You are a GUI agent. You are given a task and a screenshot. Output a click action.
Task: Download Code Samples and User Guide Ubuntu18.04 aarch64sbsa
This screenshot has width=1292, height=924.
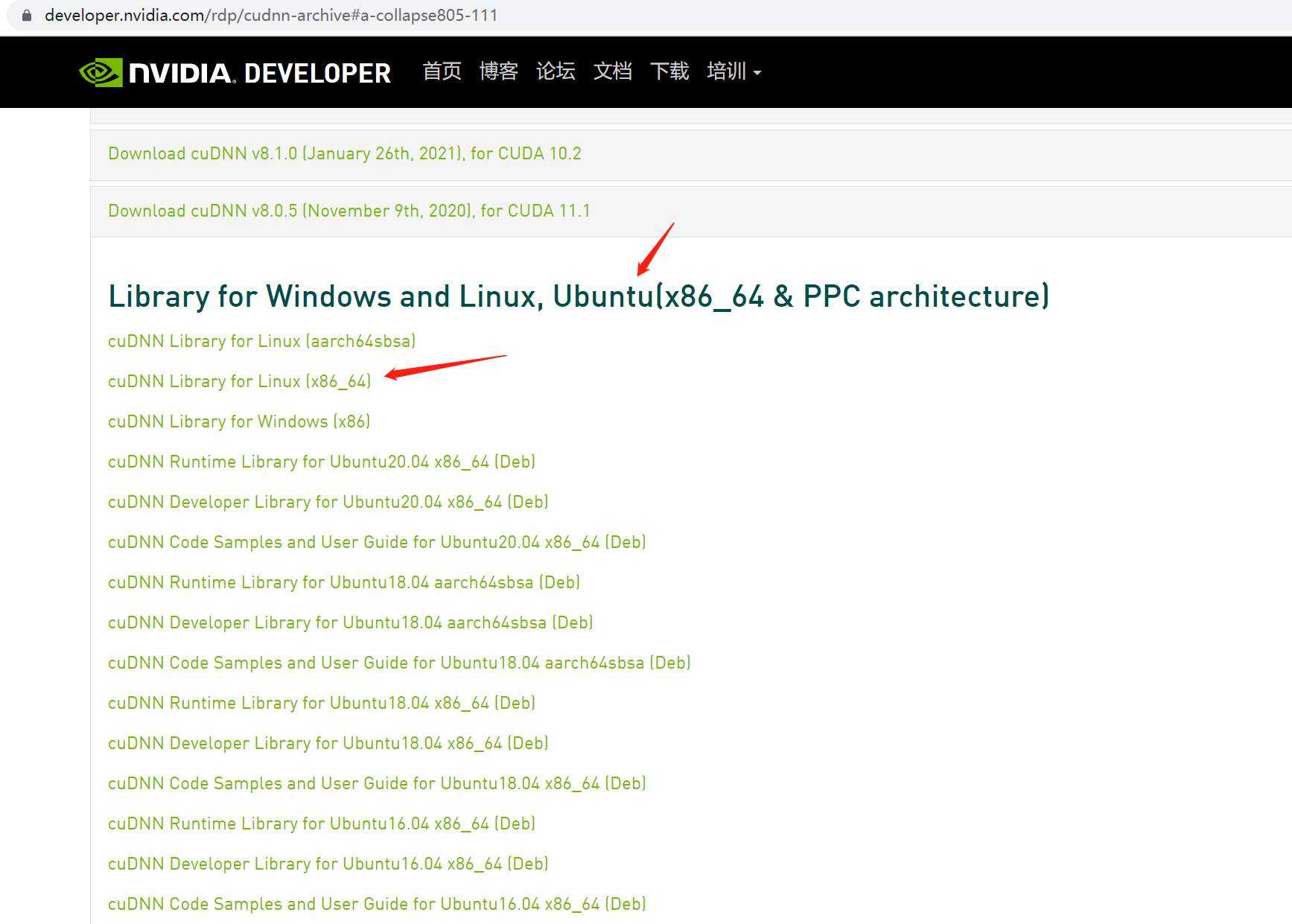pos(399,663)
